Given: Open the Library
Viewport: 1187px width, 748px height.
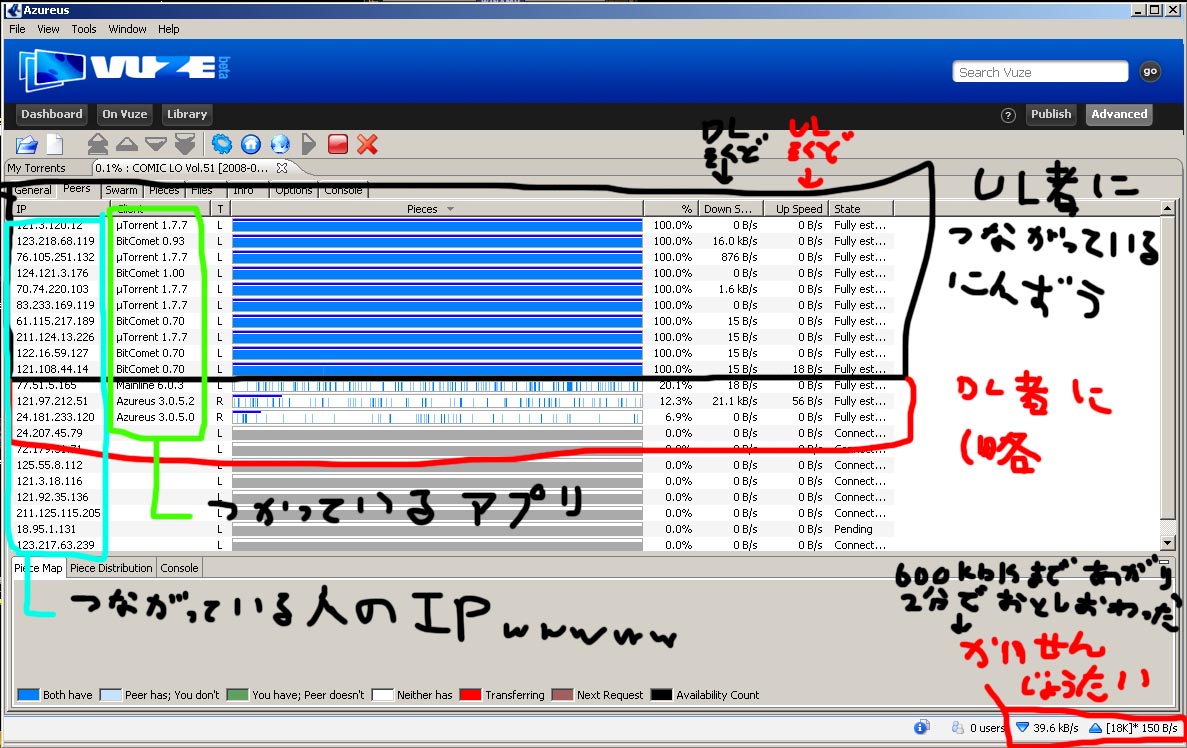Looking at the screenshot, I should (x=187, y=114).
